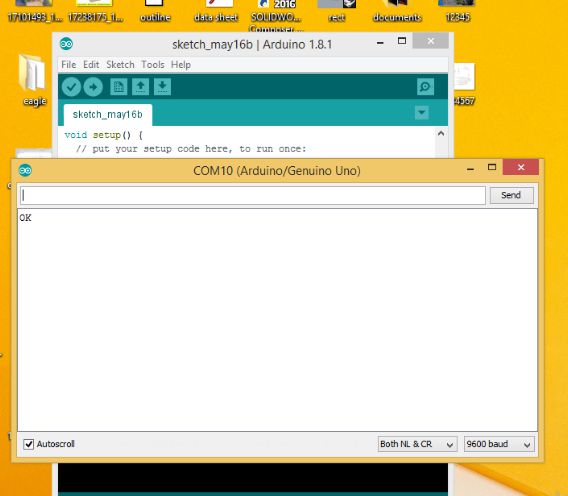The width and height of the screenshot is (568, 496).
Task: Click the '// put your setup code here' comment
Action: pos(191,149)
